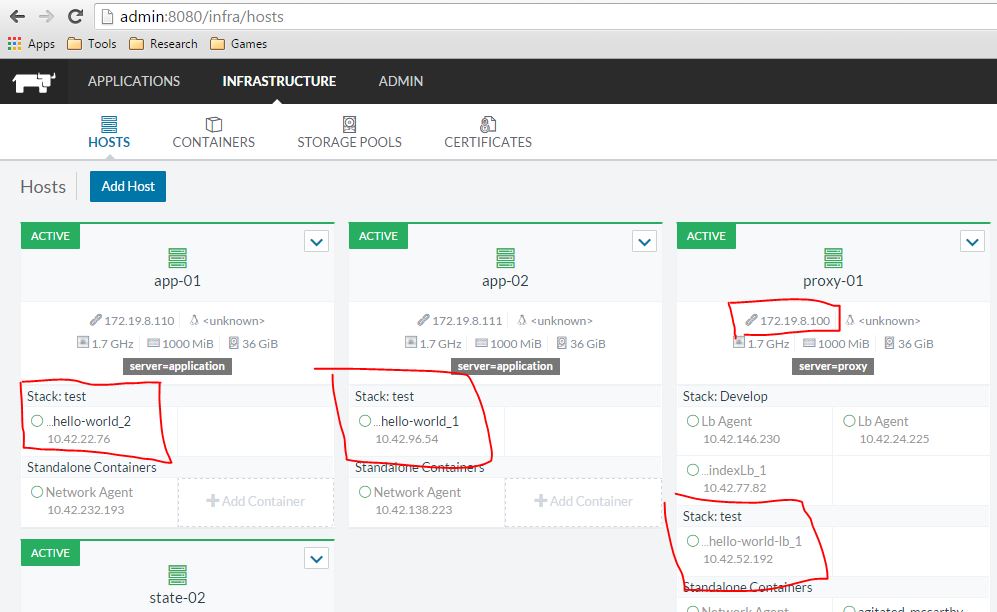Click the proxy-01 host server icon

tap(833, 258)
